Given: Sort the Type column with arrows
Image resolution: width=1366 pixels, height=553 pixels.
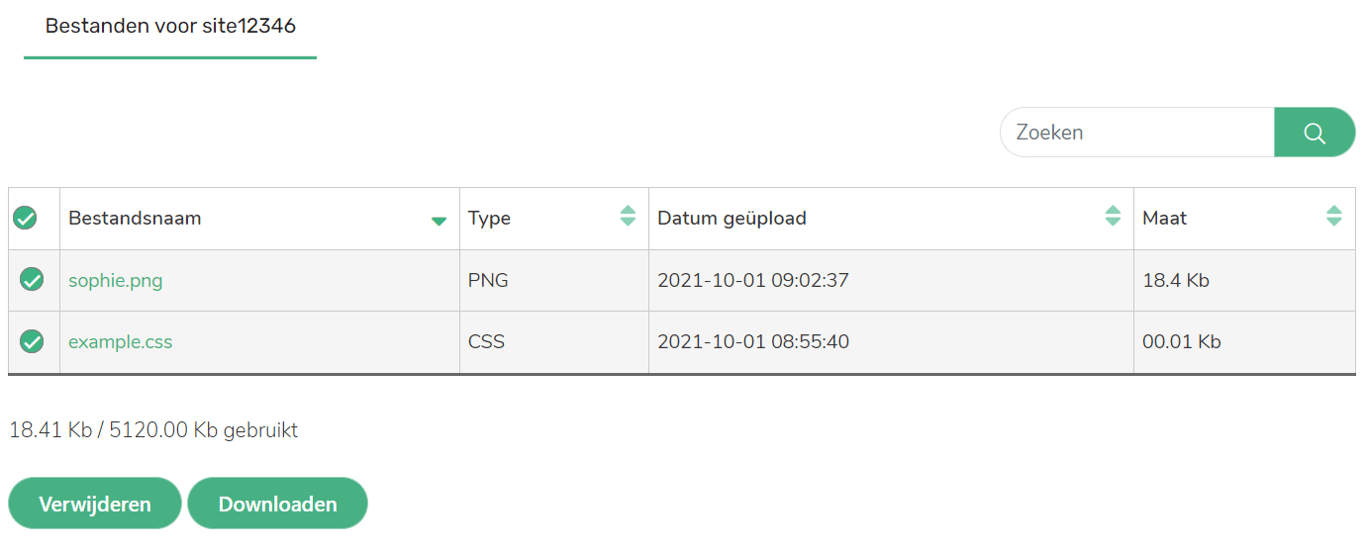Looking at the screenshot, I should pyautogui.click(x=628, y=216).
